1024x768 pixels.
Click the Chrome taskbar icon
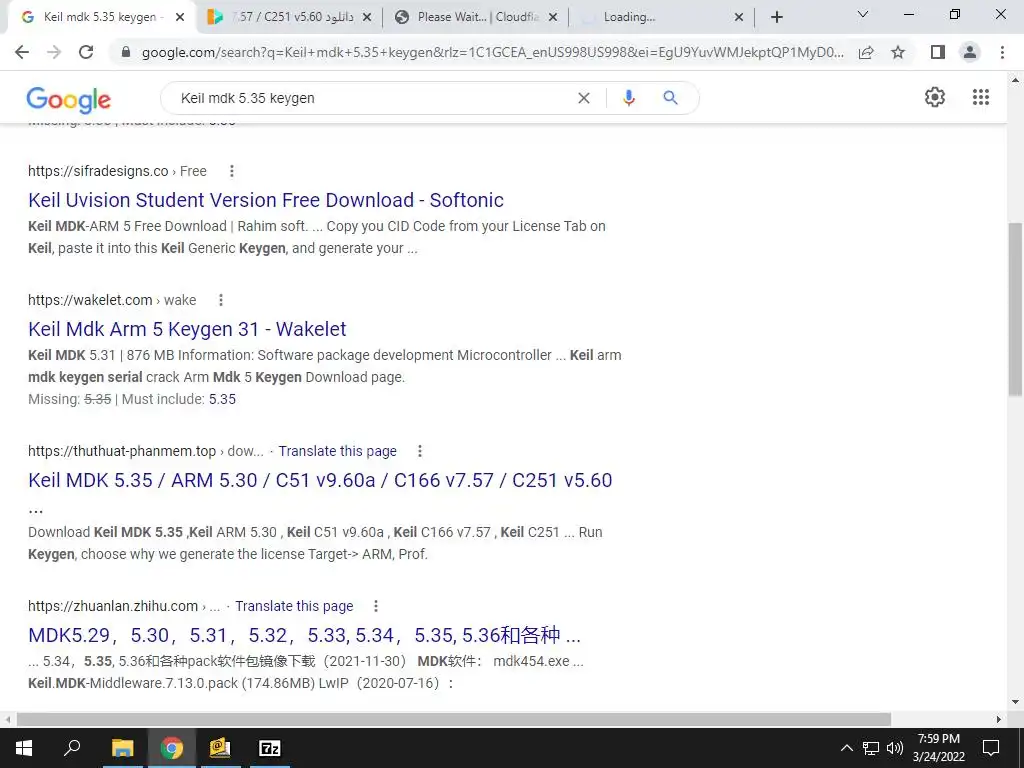click(172, 748)
